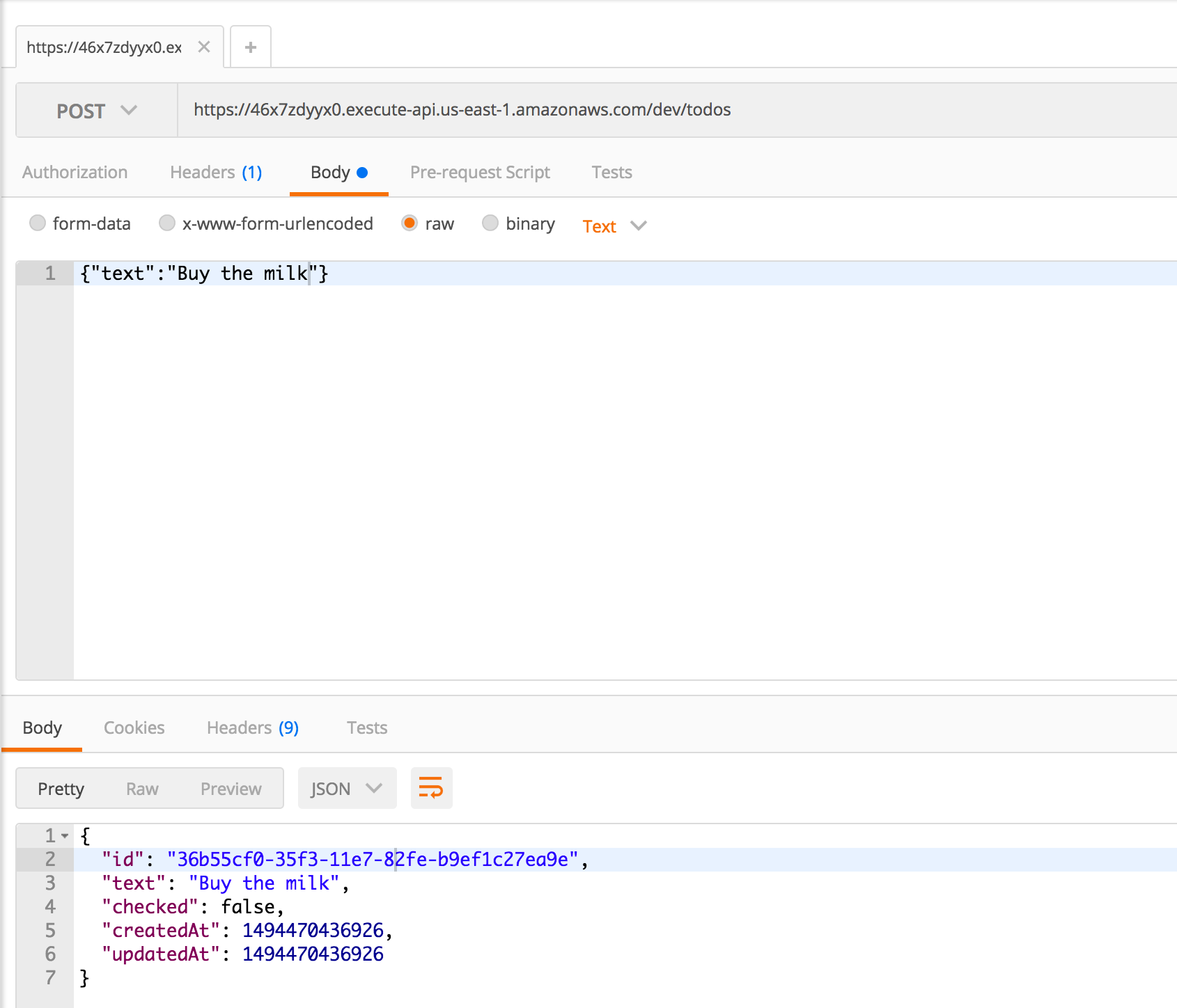Close the 46x7zdyyx0 request tab

[203, 47]
